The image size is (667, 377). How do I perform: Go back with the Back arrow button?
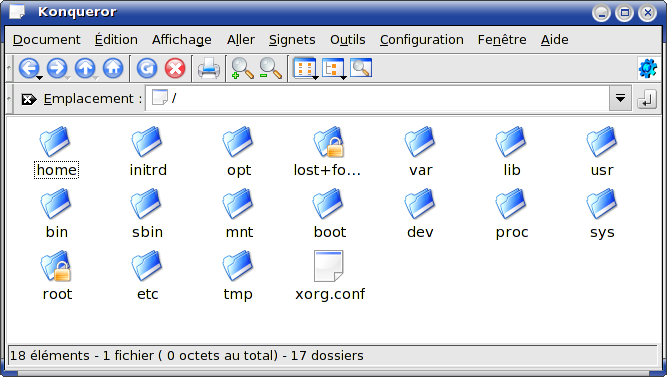29,68
